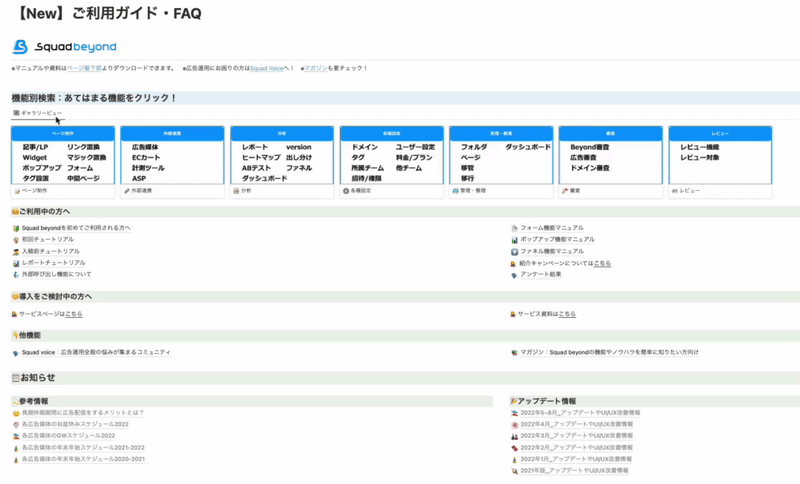Open フォーム機能マニュアル page
This screenshot has height=484, width=800.
pos(552,228)
